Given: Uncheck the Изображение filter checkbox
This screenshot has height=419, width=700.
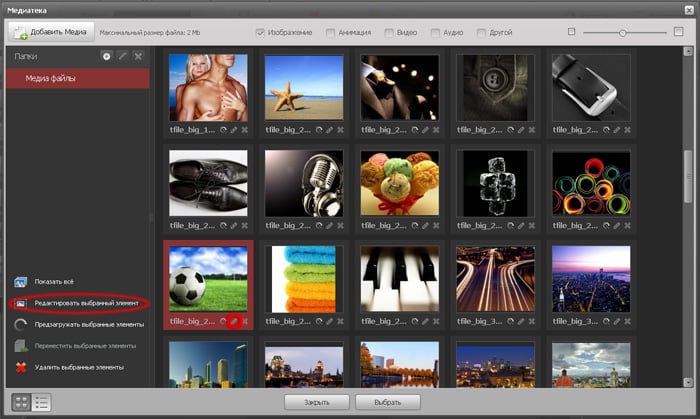Looking at the screenshot, I should tap(261, 33).
